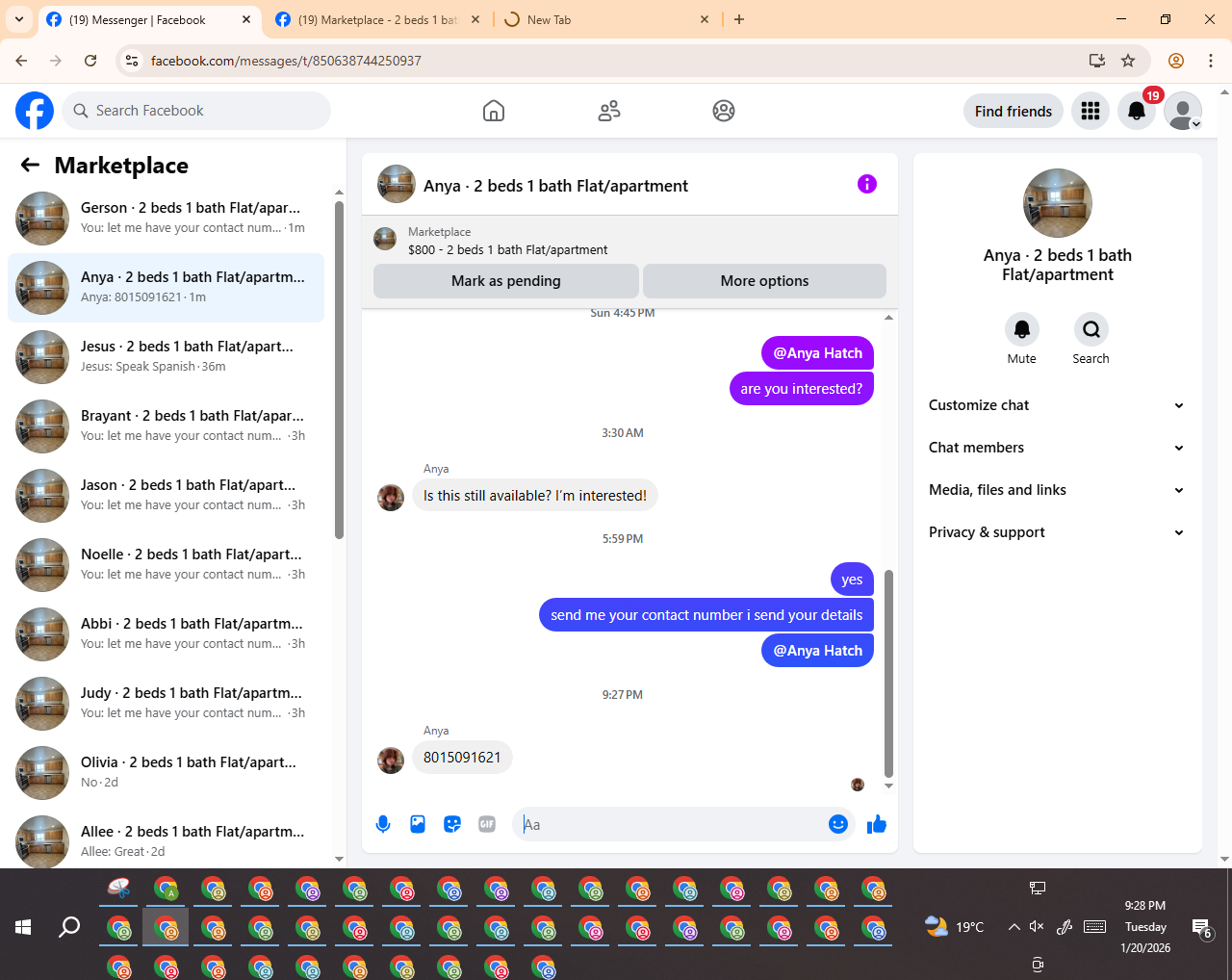Open the weather widget showing 19°C

(954, 927)
